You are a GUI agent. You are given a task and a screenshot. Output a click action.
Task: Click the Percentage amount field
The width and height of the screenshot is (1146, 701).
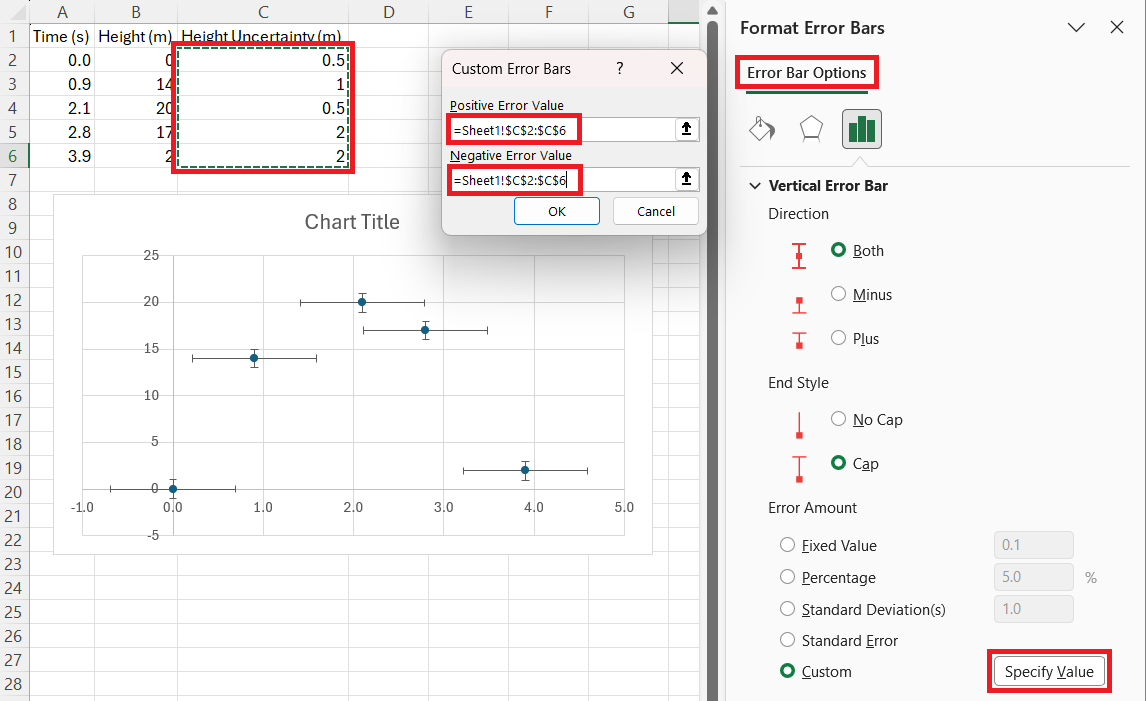[1033, 577]
